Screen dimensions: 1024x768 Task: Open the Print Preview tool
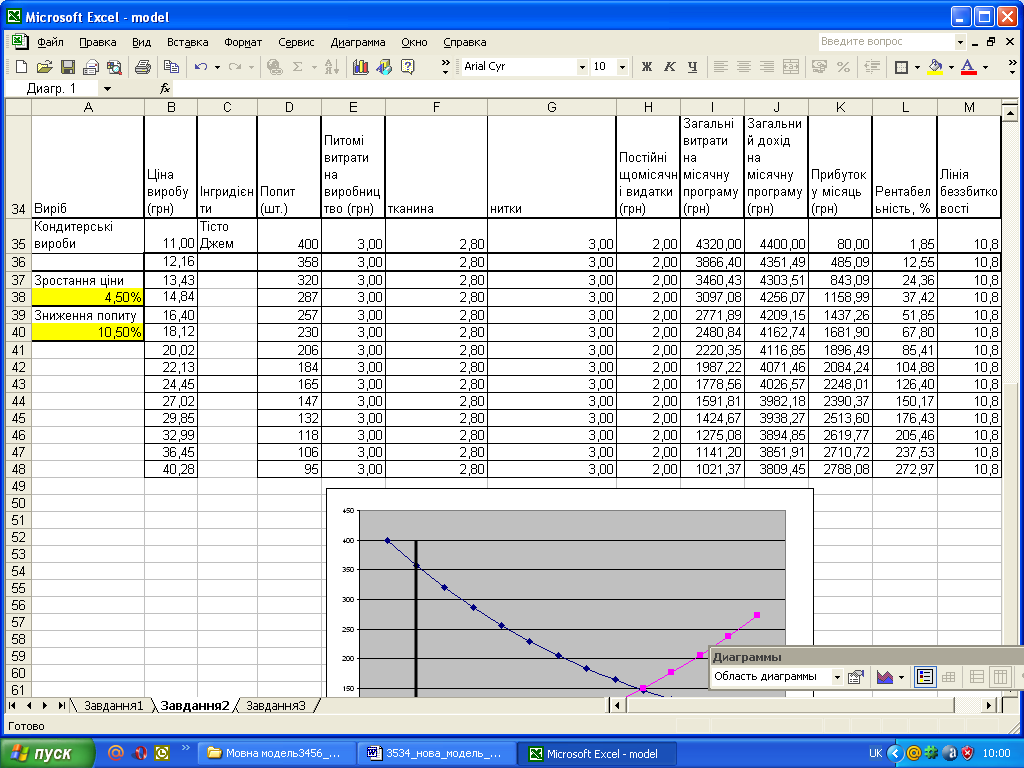click(114, 67)
